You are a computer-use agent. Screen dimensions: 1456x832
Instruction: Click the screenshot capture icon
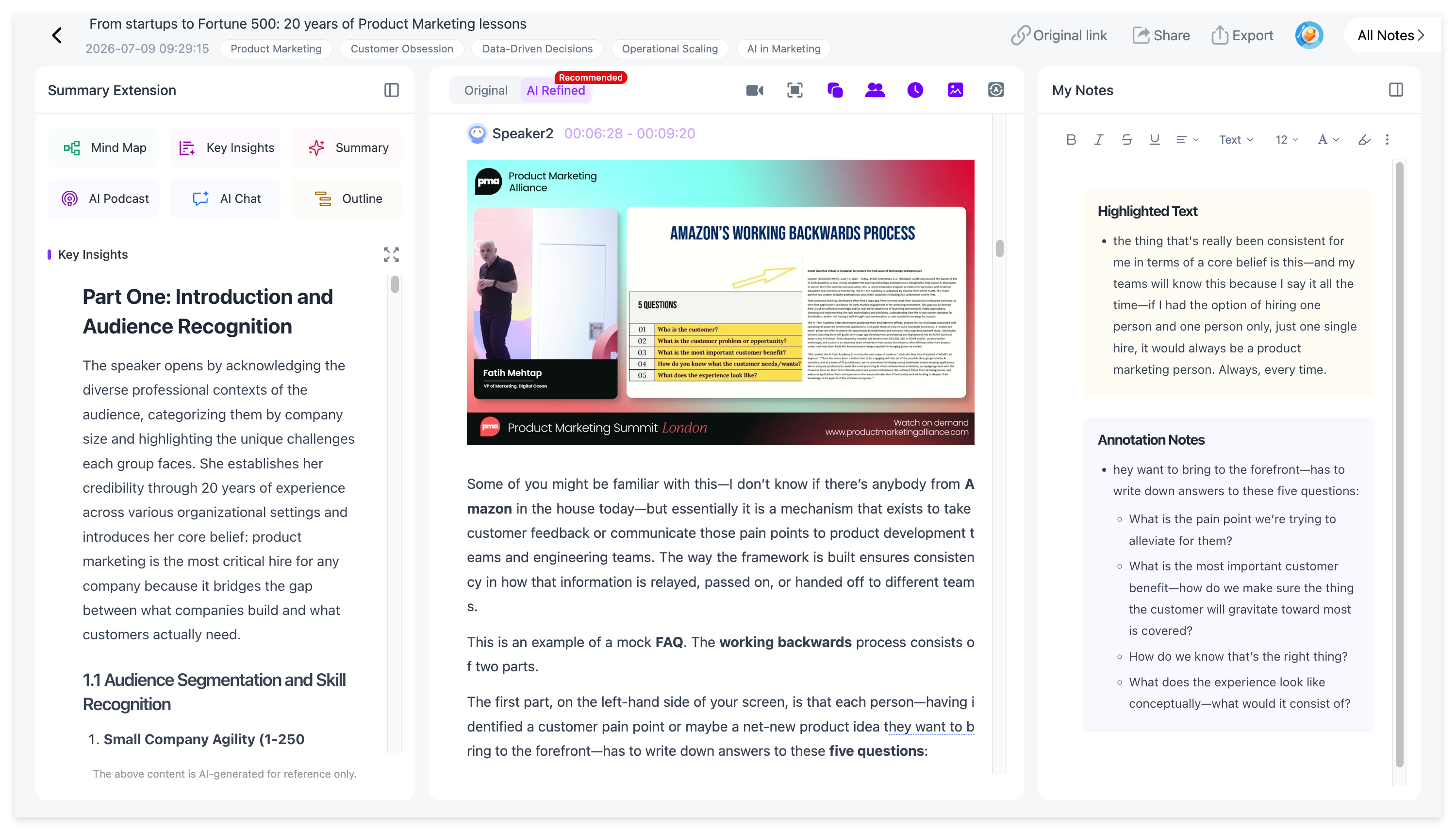[794, 90]
